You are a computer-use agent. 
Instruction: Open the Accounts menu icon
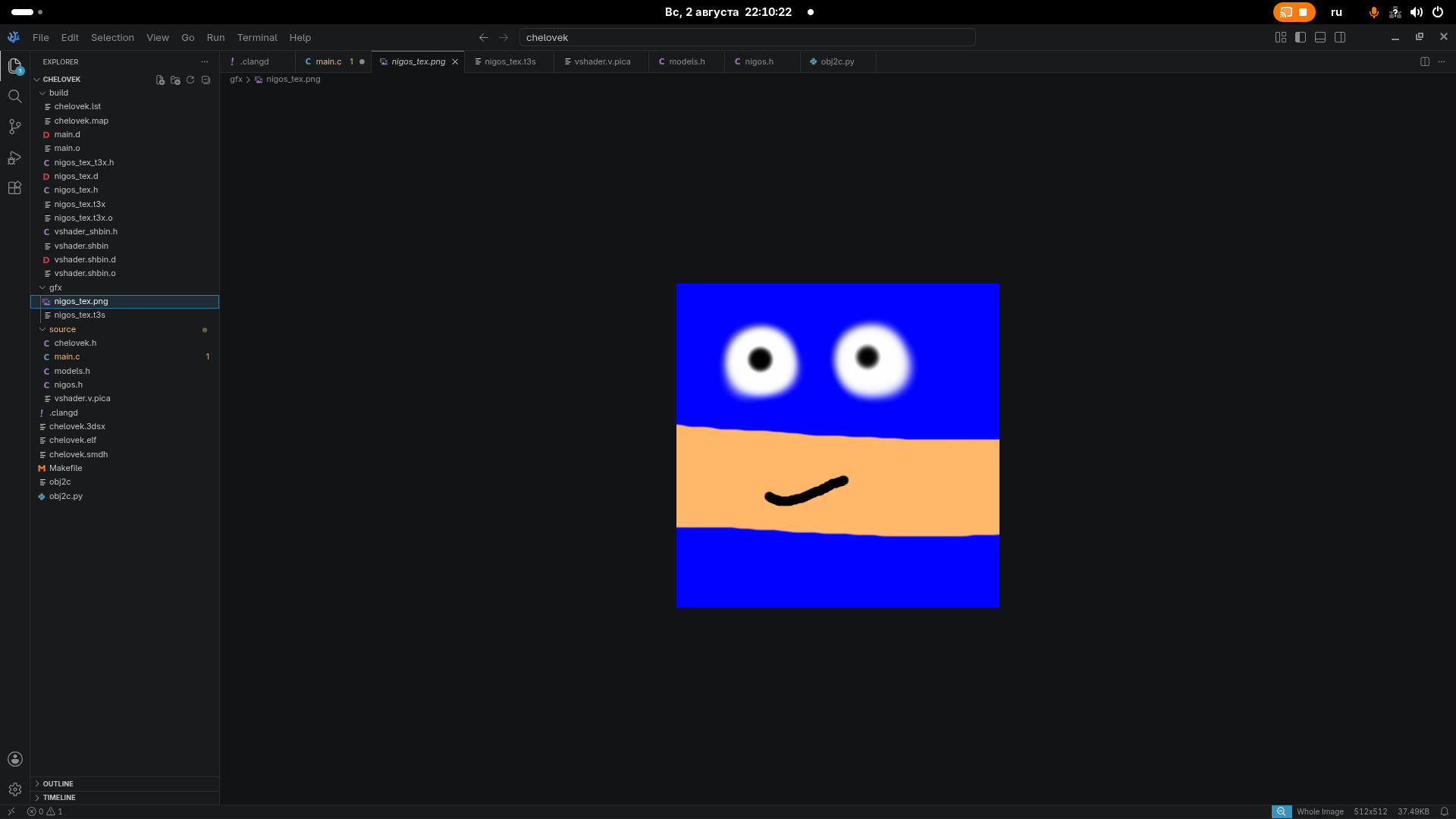14,759
